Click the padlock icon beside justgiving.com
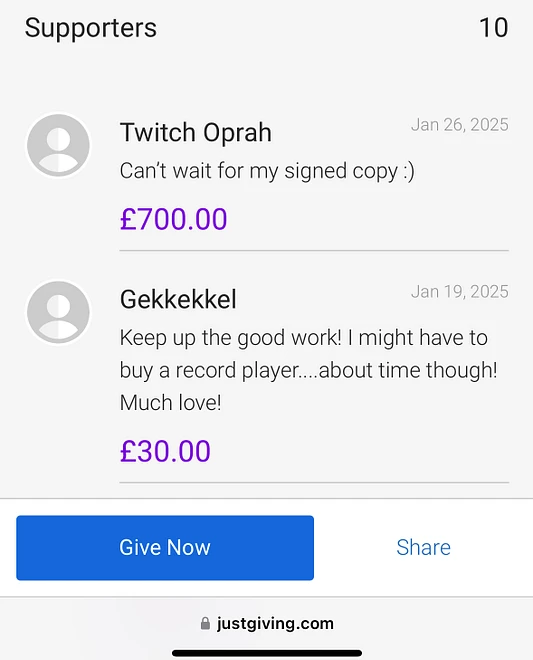The height and width of the screenshot is (660, 533). pos(205,623)
